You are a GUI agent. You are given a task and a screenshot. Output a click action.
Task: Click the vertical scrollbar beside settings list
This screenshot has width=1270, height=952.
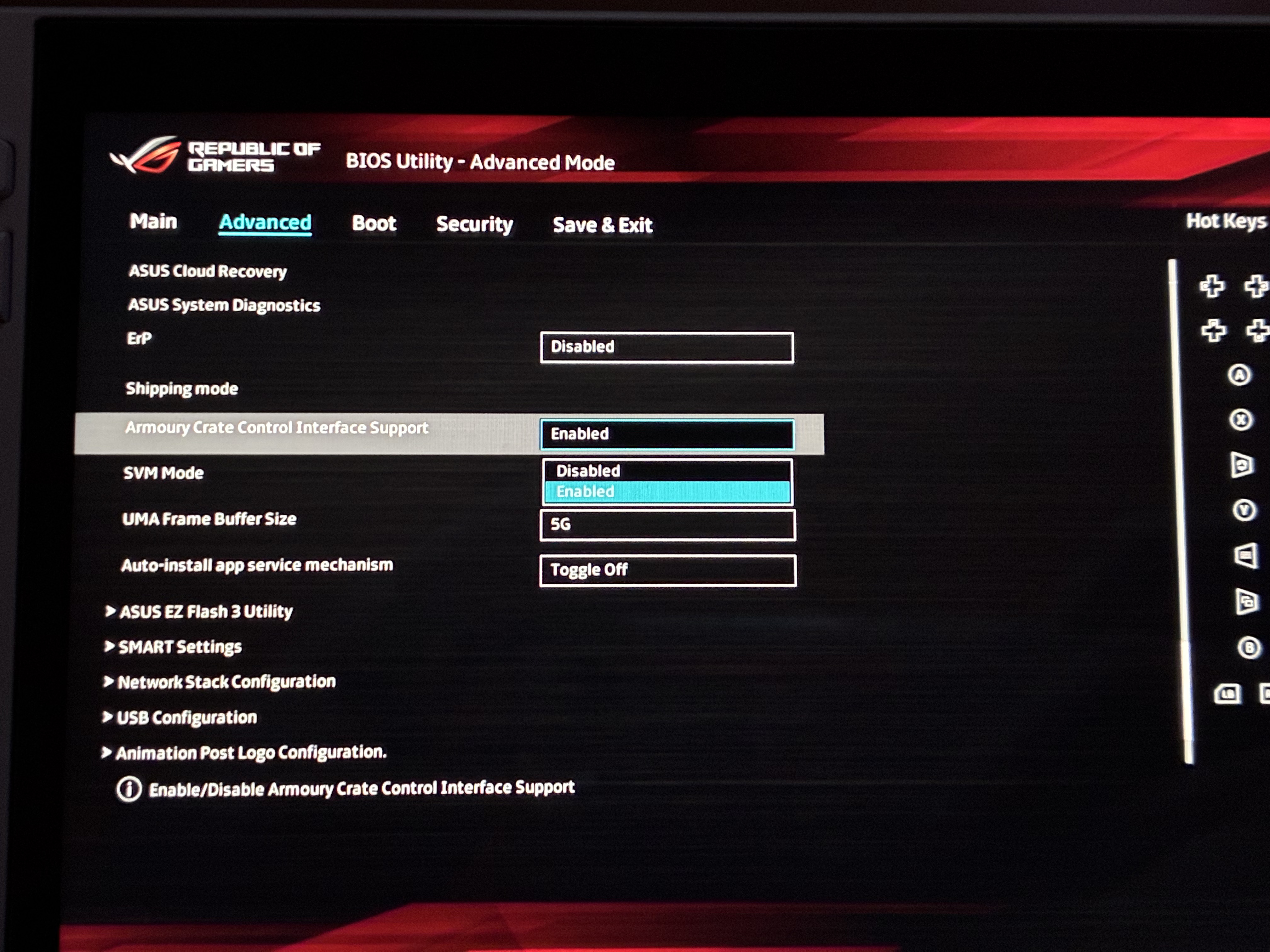point(1180,511)
